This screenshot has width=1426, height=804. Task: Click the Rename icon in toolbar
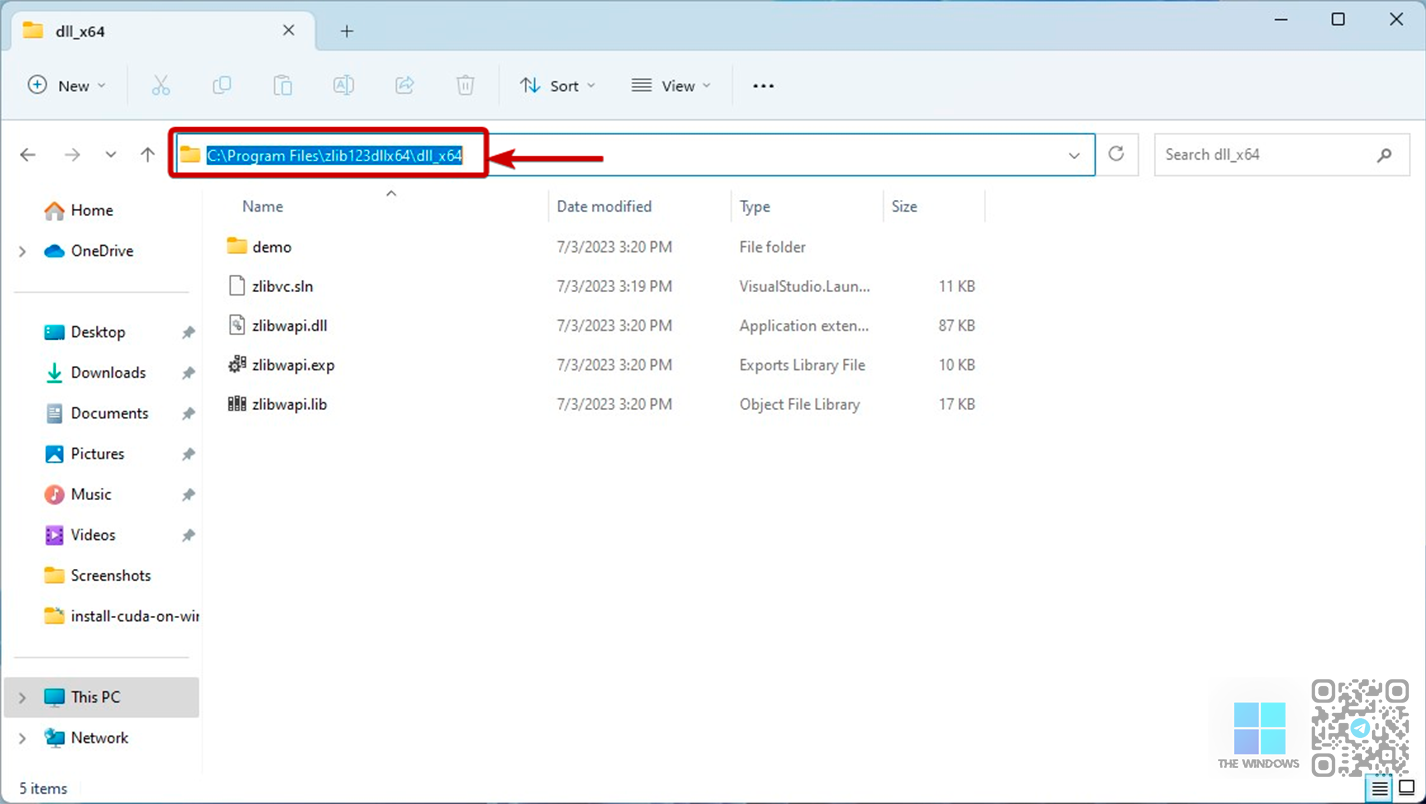point(343,86)
